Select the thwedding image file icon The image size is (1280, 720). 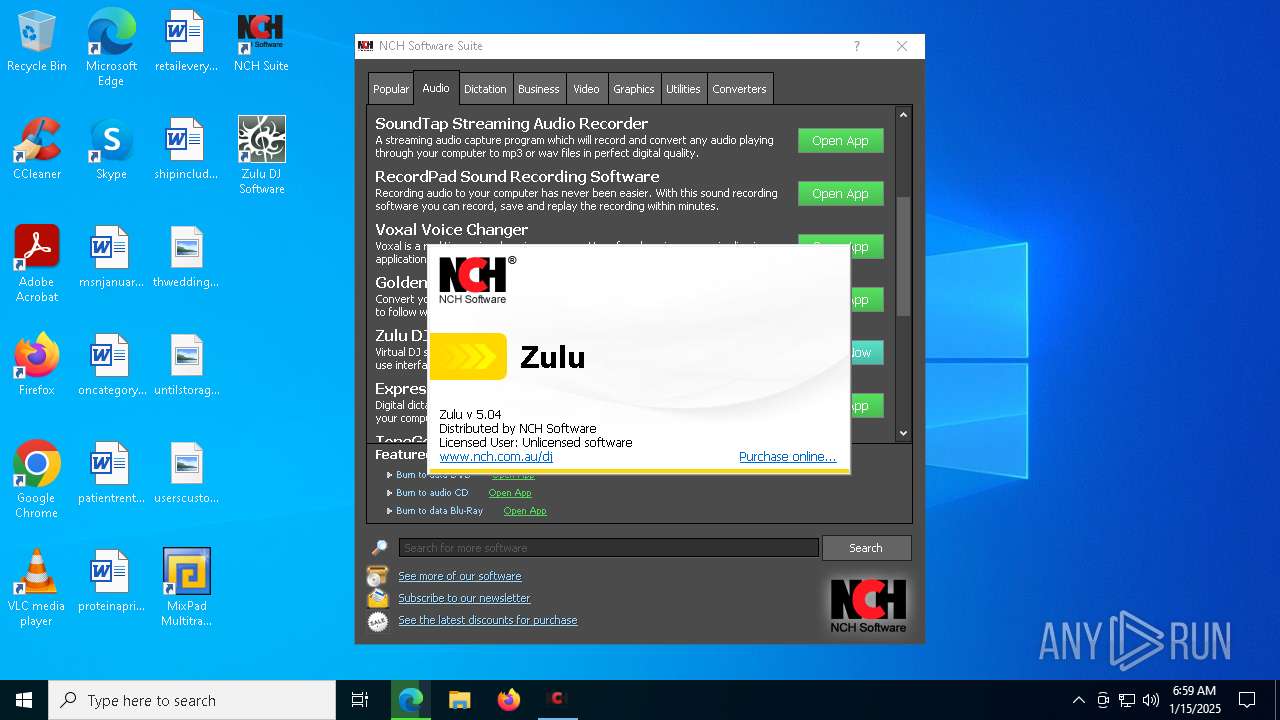click(186, 257)
